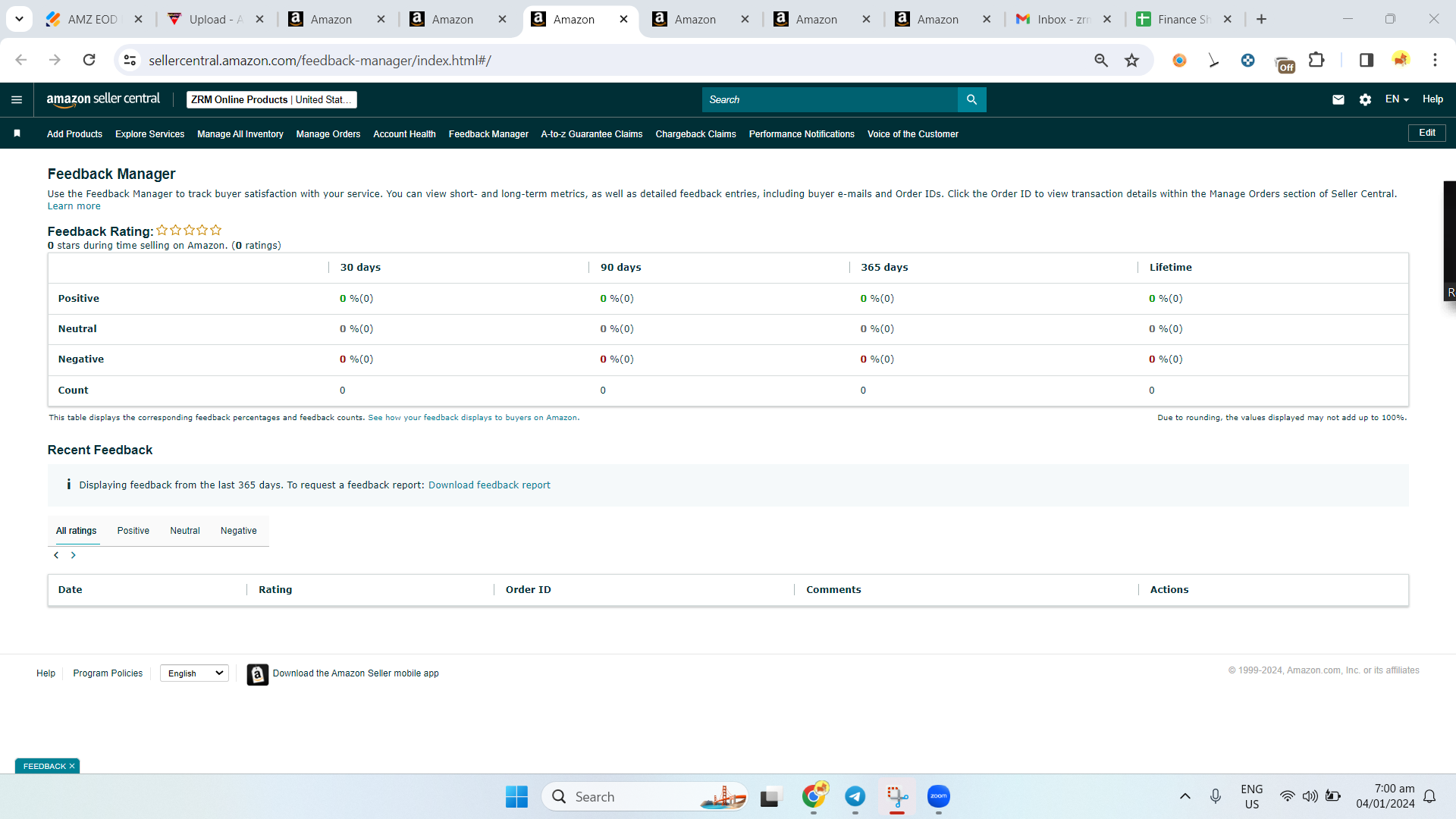
Task: Click the Help link in footer
Action: click(x=45, y=673)
